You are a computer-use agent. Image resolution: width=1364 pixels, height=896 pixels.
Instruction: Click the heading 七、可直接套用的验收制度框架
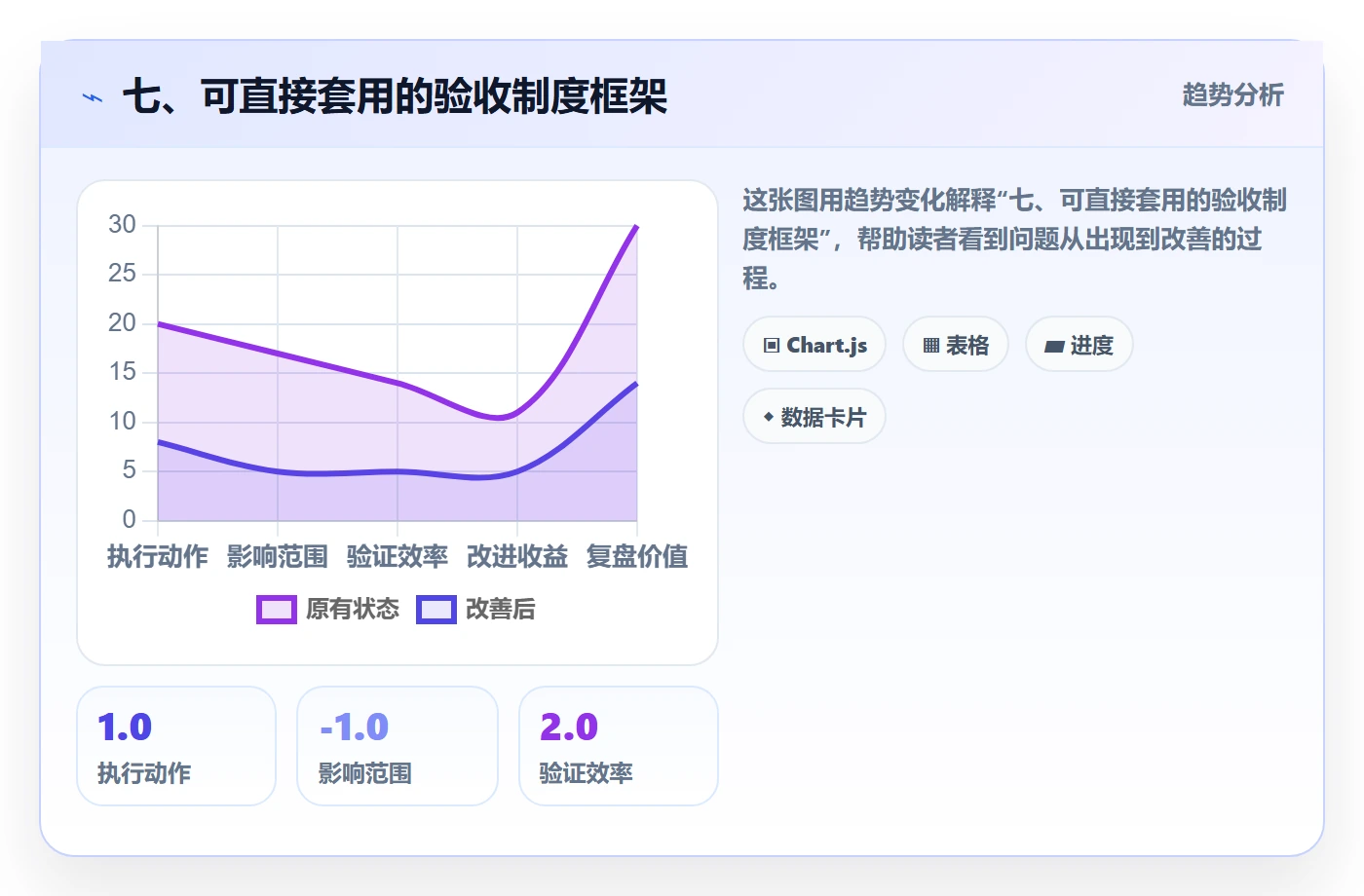coord(395,96)
